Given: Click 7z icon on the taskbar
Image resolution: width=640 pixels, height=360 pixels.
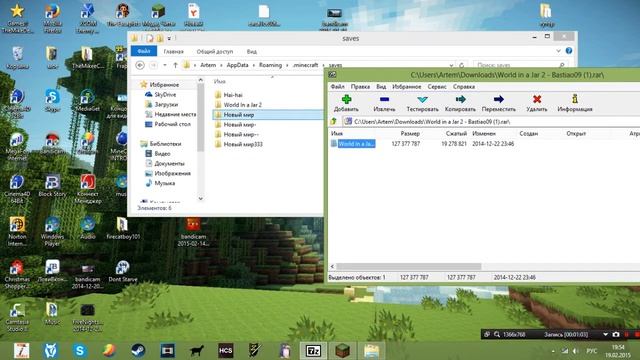Looking at the screenshot, I should pos(313,351).
